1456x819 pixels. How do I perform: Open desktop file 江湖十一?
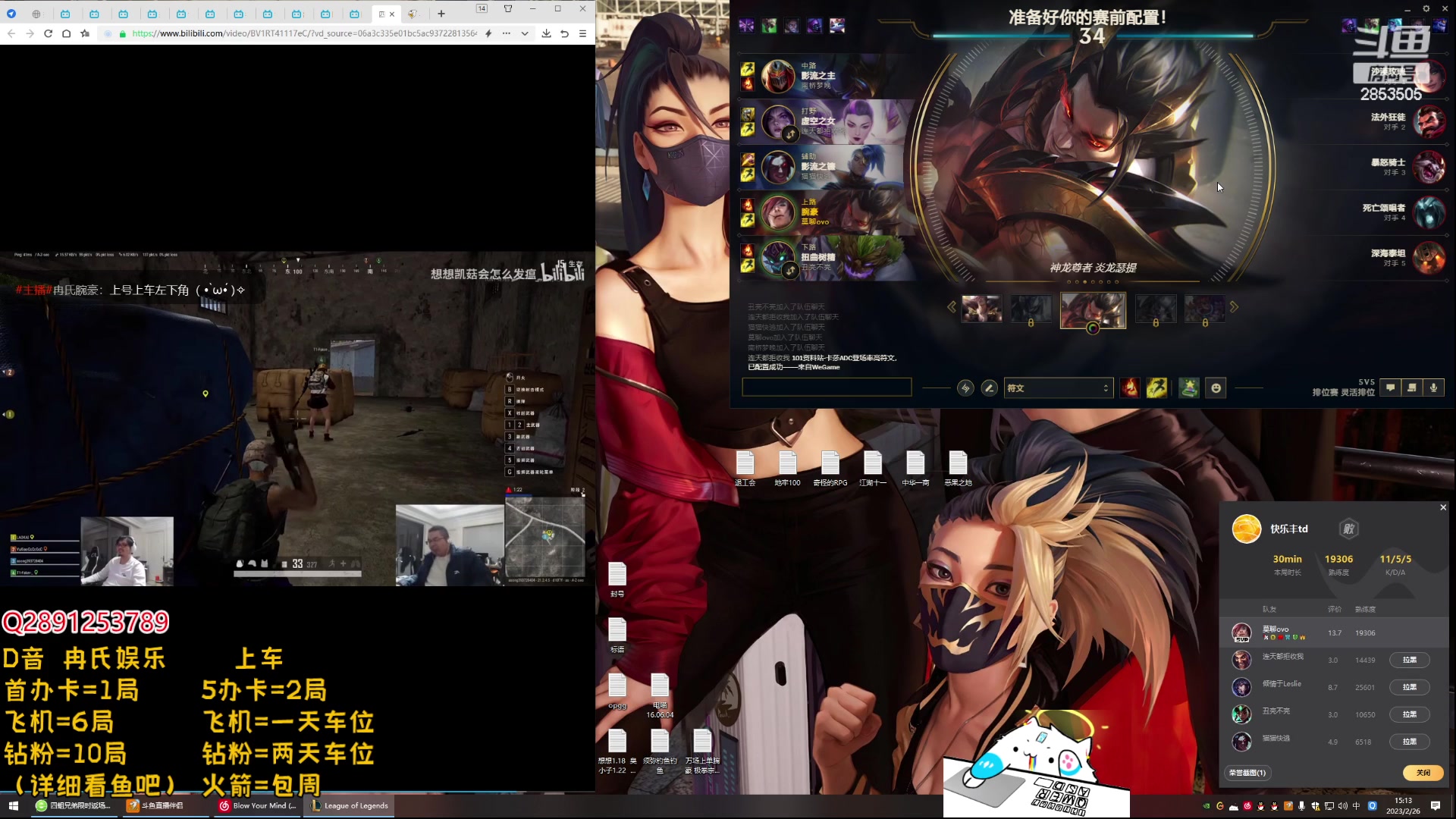[x=873, y=469]
